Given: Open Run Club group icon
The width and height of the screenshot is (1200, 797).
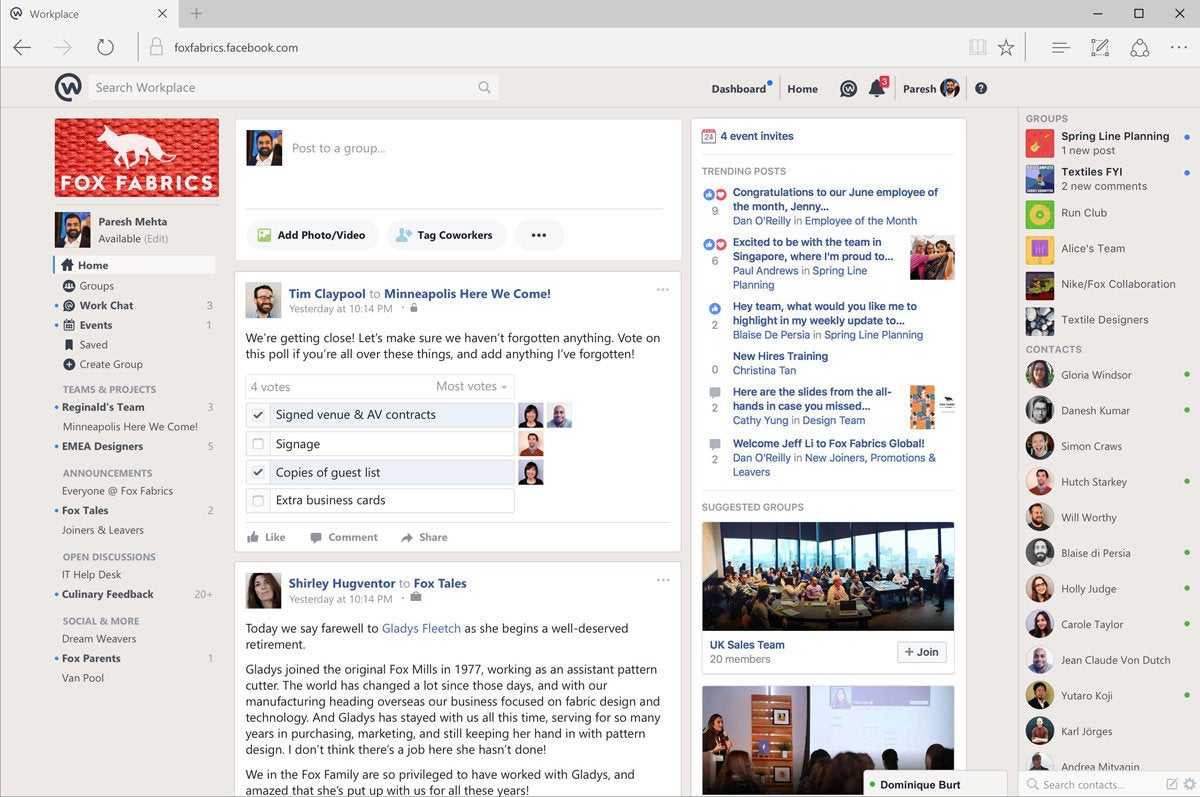Looking at the screenshot, I should 1040,214.
